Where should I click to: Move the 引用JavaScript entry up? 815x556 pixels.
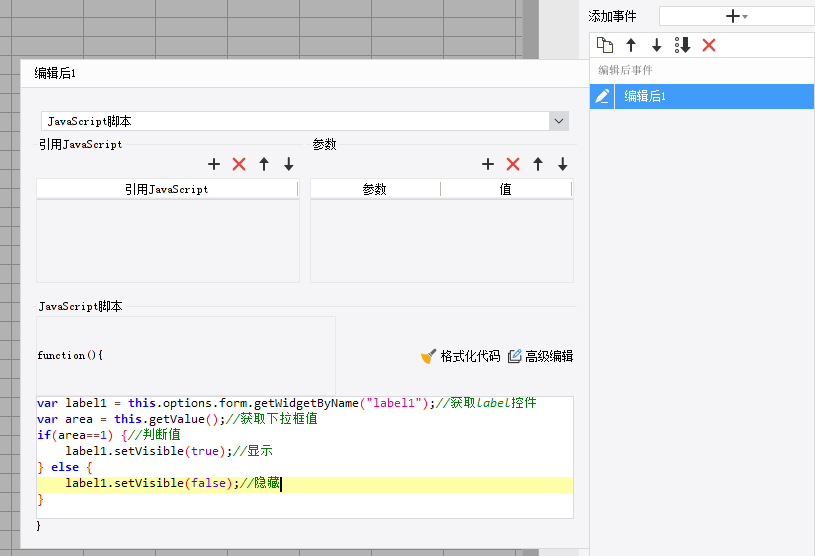[264, 164]
